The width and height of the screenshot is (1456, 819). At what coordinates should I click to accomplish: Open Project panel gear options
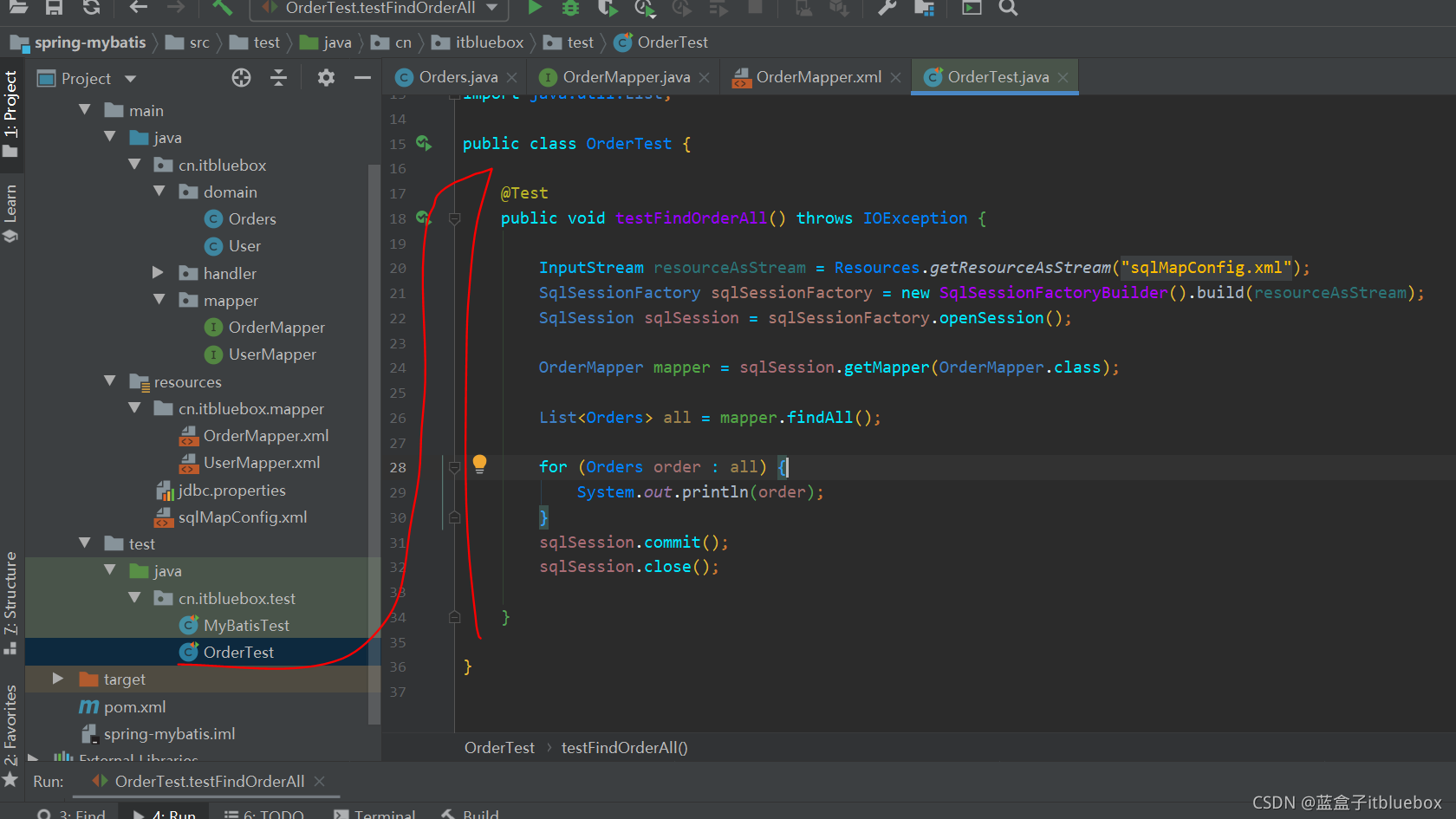point(326,78)
